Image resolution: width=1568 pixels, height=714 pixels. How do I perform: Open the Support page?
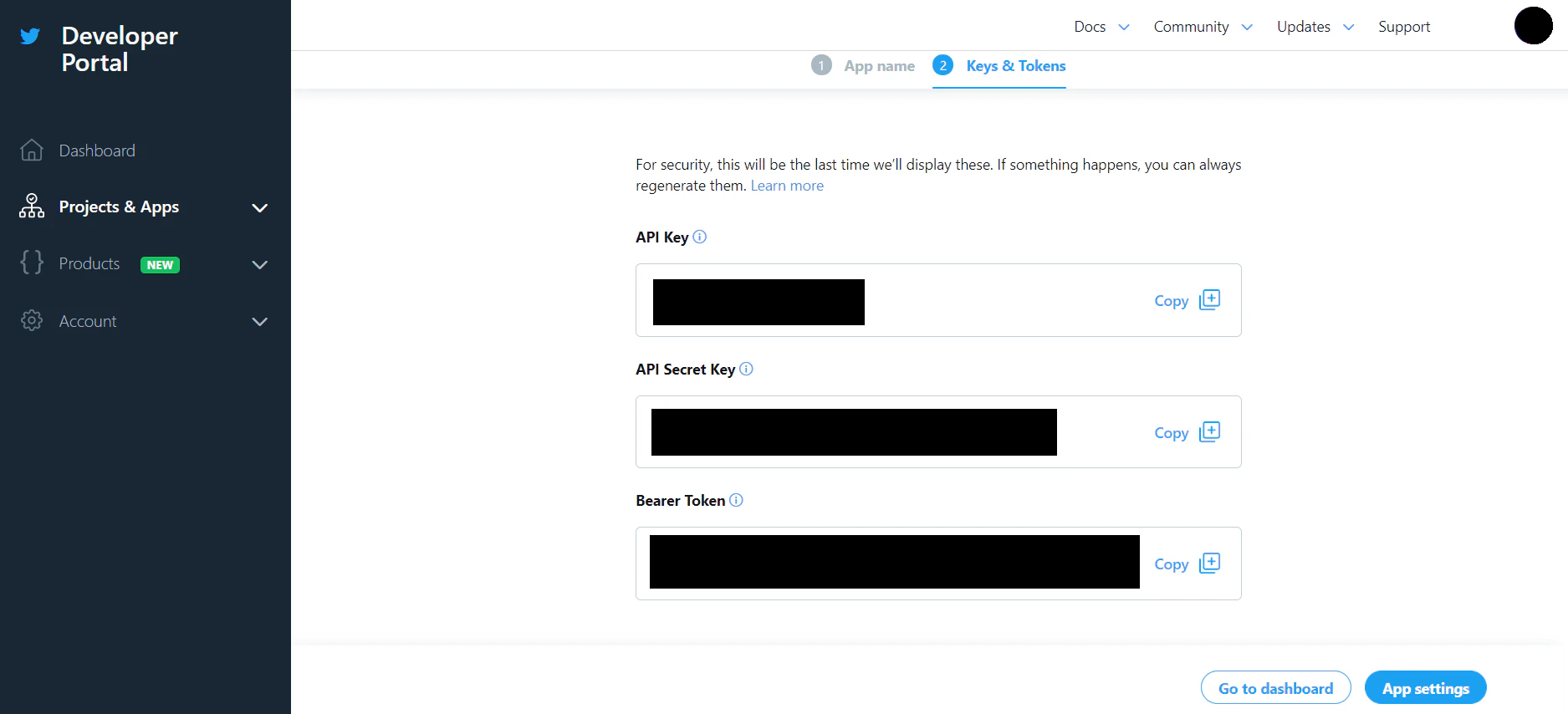tap(1404, 27)
